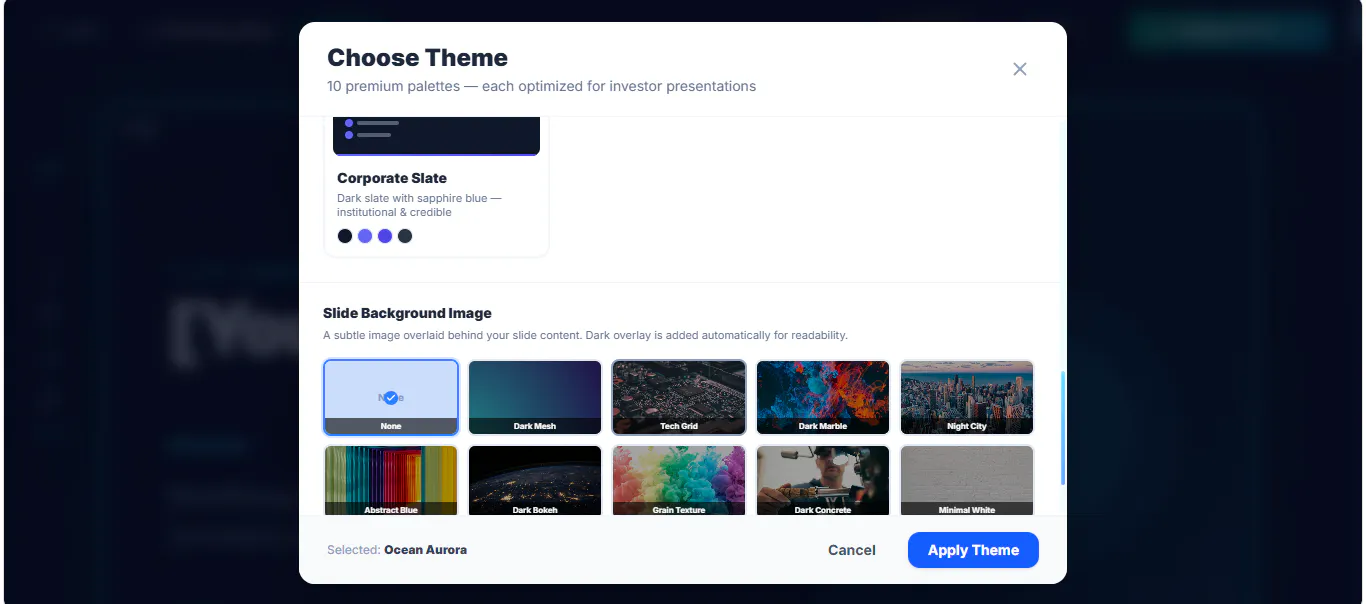Click the 'Dark slate with sapphire blue' description

click(x=419, y=205)
